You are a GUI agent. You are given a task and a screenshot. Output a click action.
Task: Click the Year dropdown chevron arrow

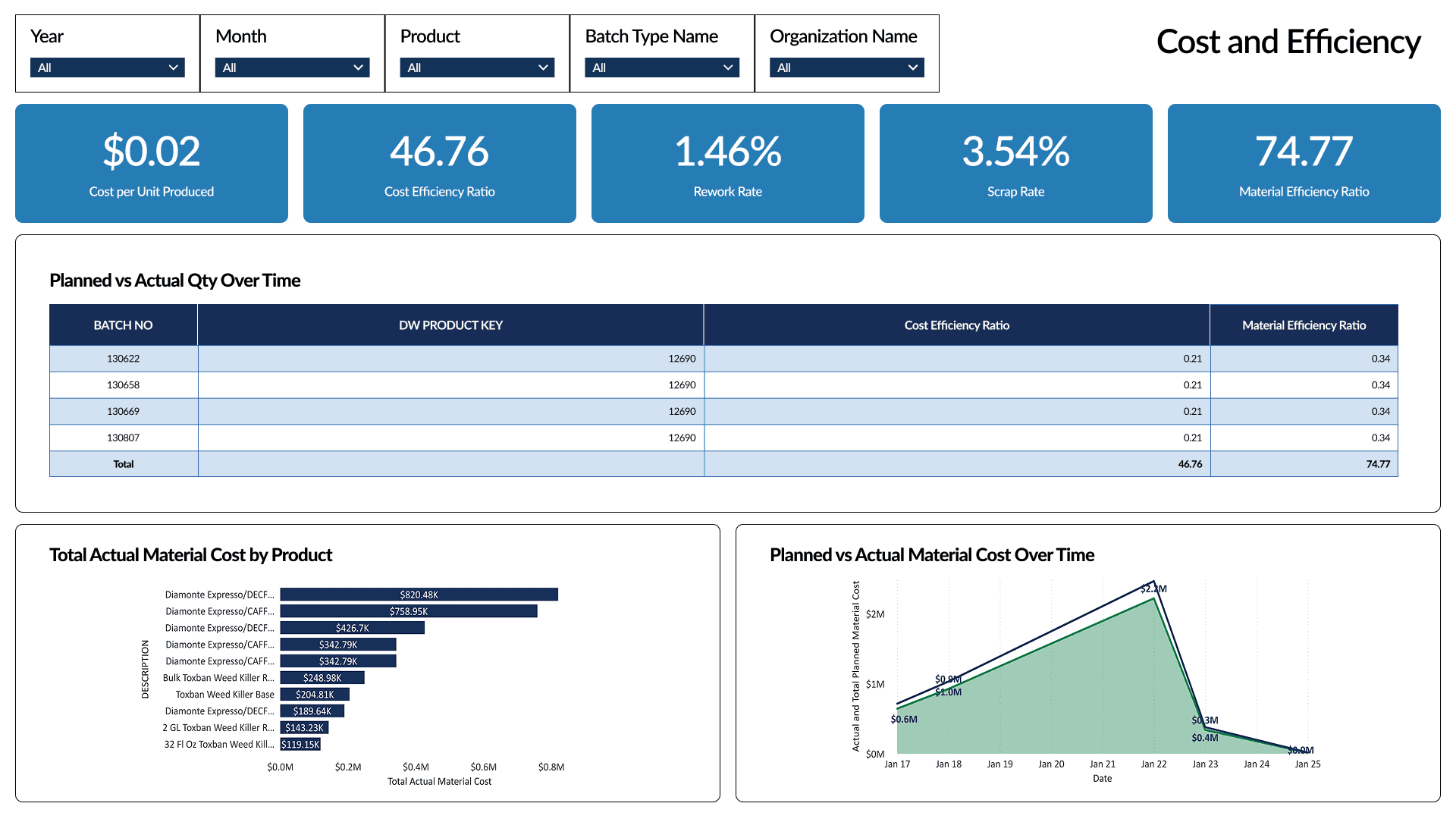click(174, 67)
